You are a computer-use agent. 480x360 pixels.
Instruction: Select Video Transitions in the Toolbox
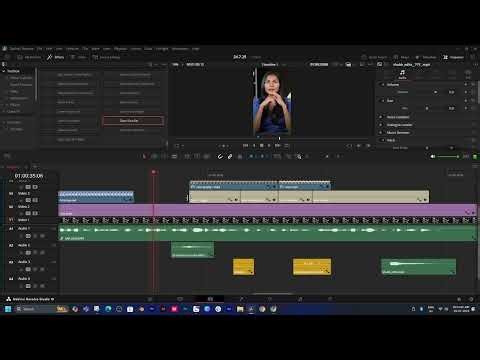21,78
